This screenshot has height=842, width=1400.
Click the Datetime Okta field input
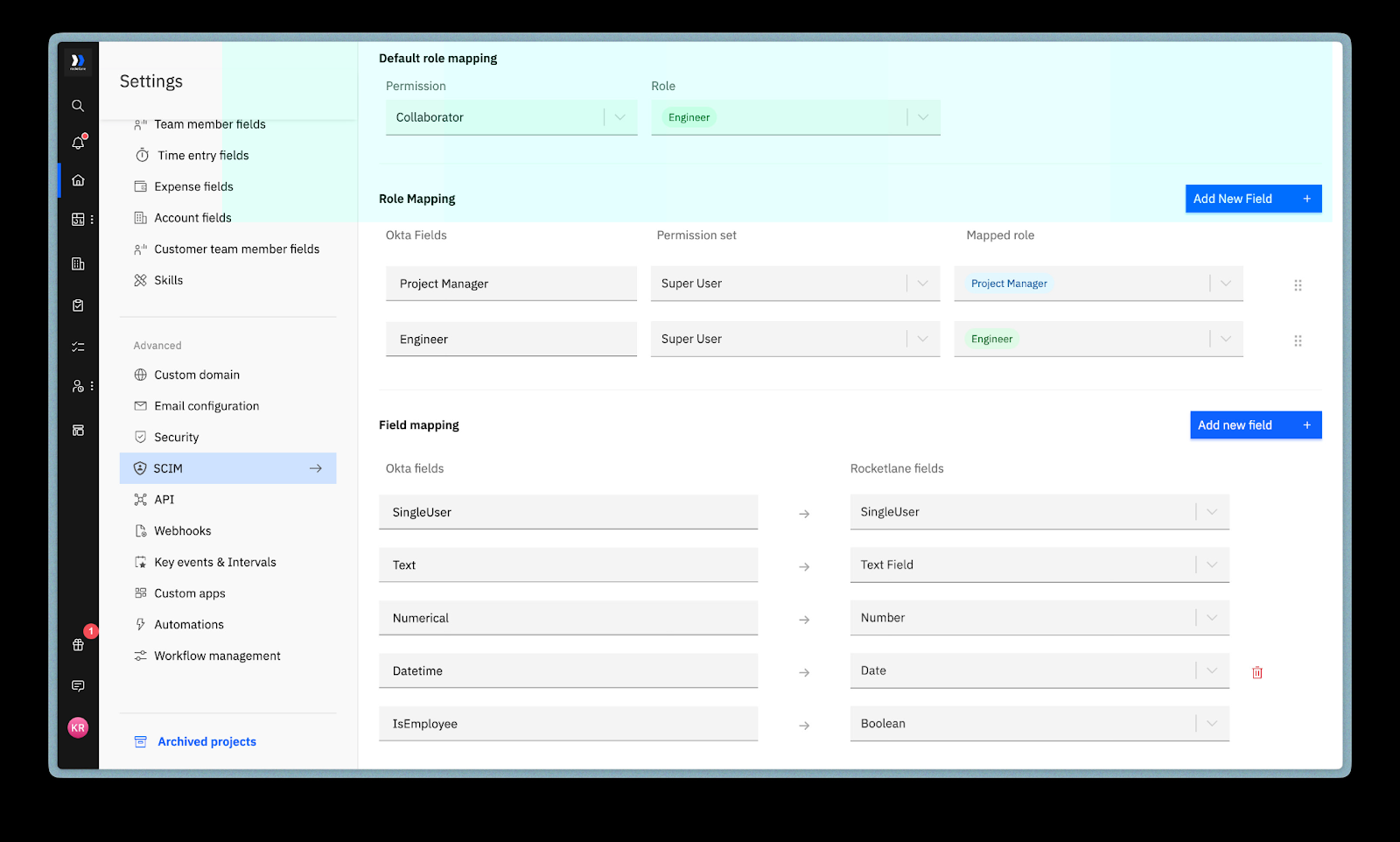[568, 670]
